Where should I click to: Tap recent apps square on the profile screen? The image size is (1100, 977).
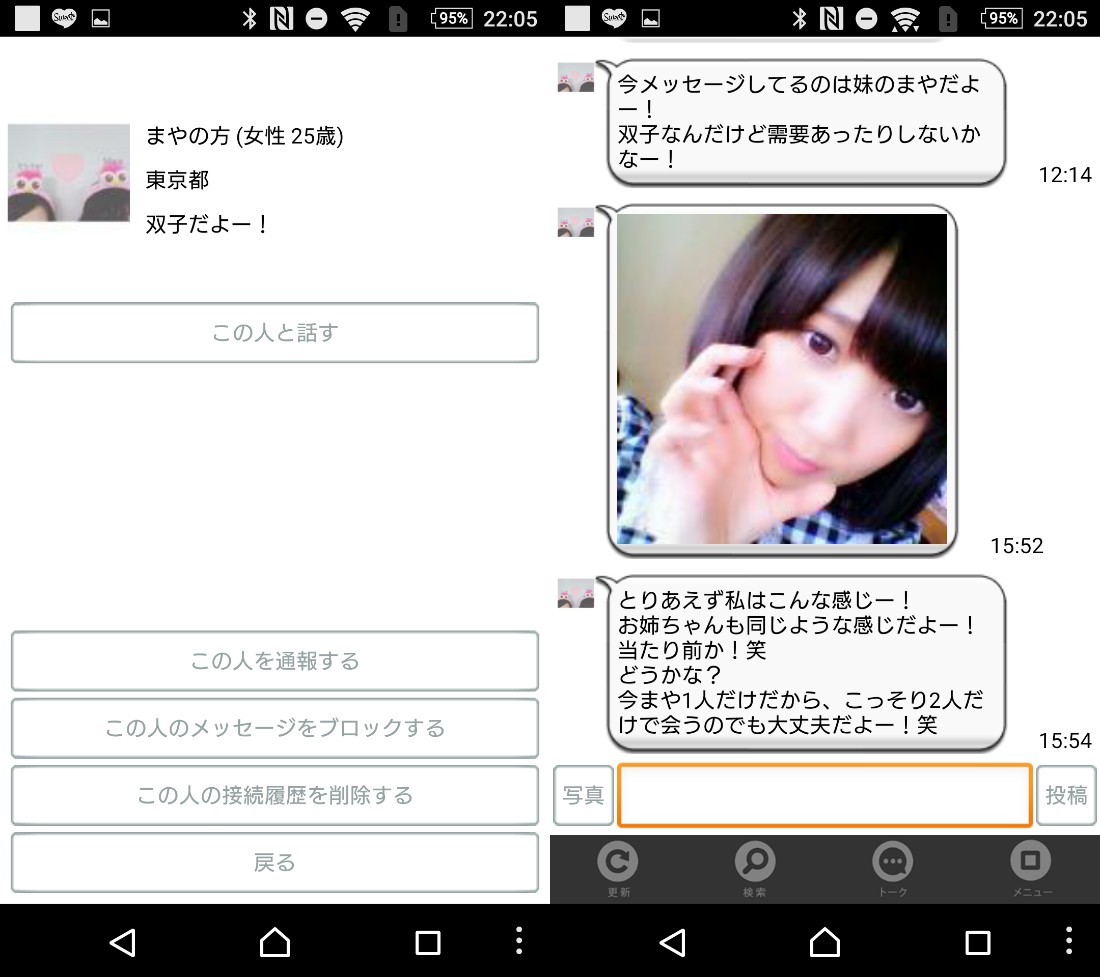tap(428, 942)
